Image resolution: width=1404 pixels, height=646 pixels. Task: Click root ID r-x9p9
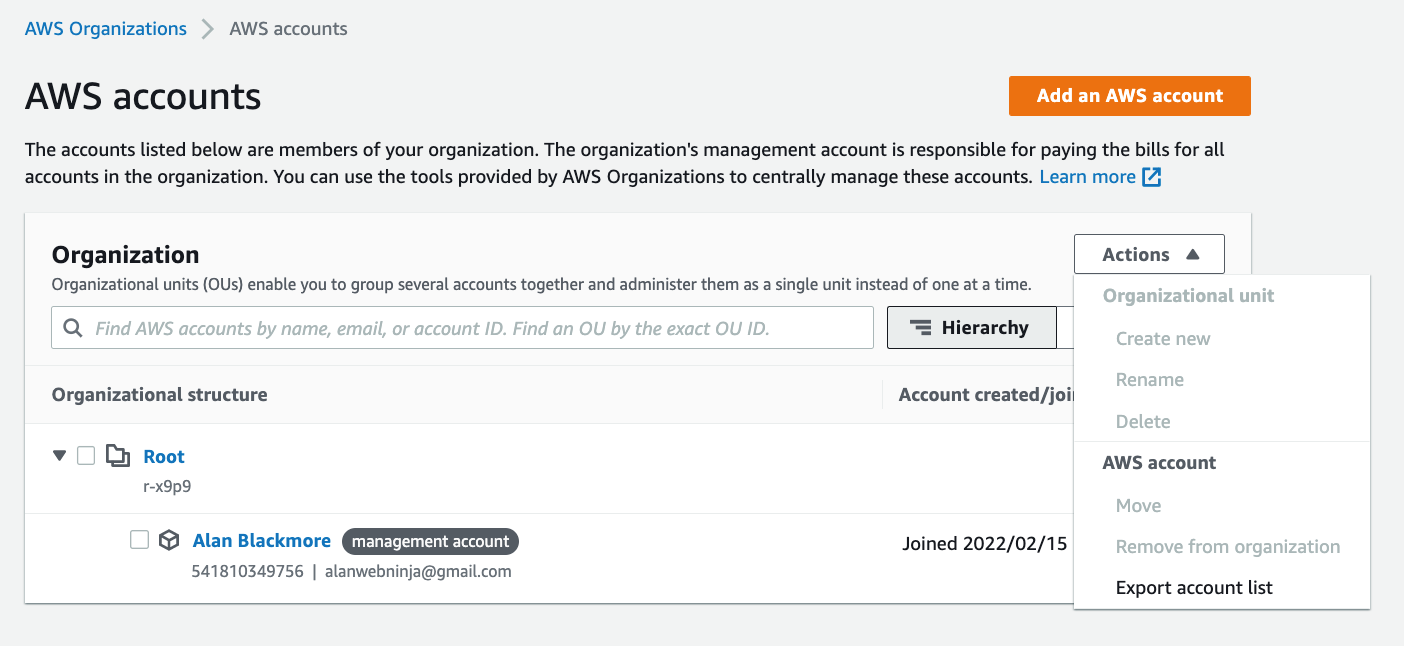[167, 488]
